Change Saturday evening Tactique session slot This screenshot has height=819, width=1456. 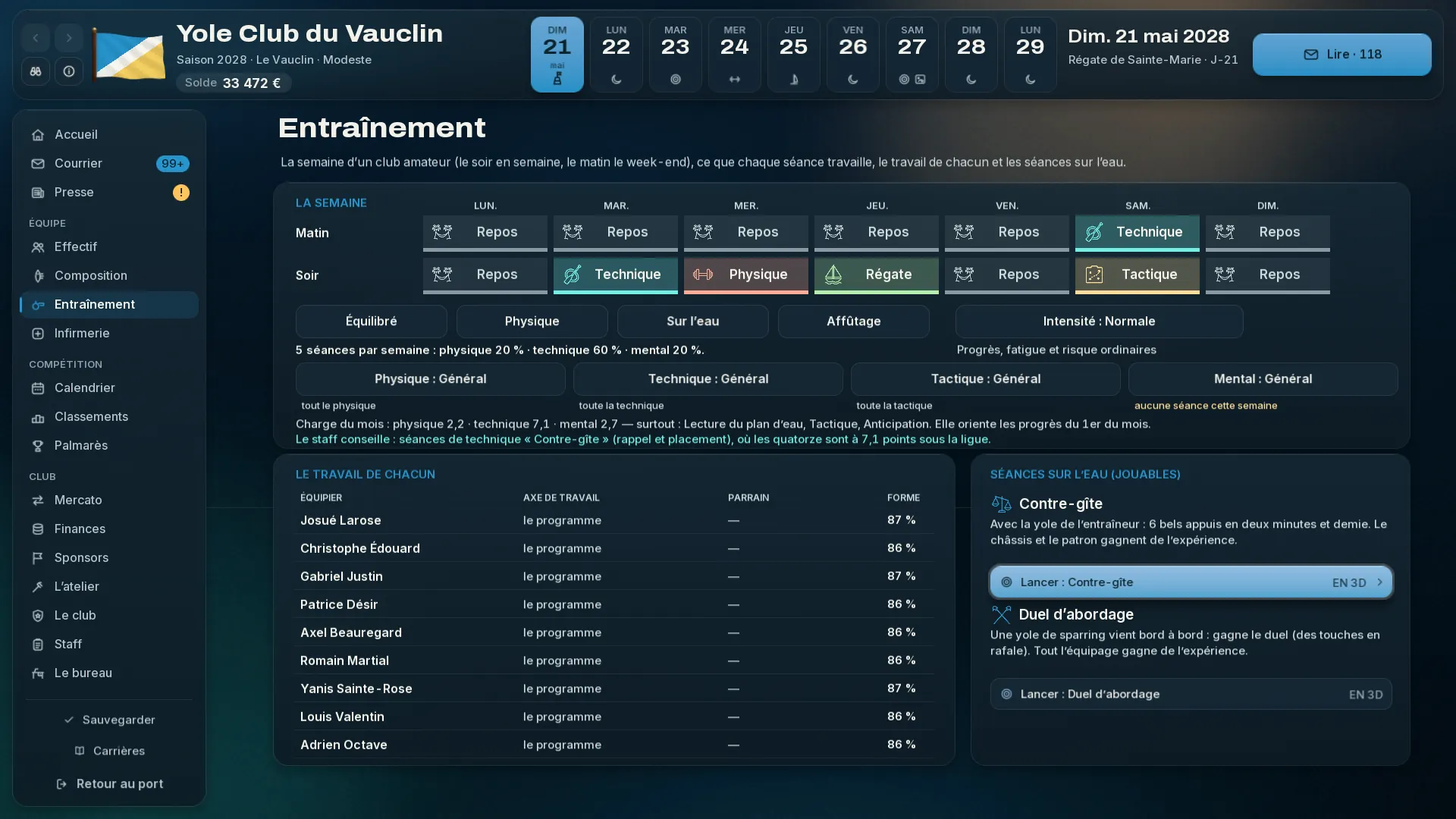pos(1137,275)
